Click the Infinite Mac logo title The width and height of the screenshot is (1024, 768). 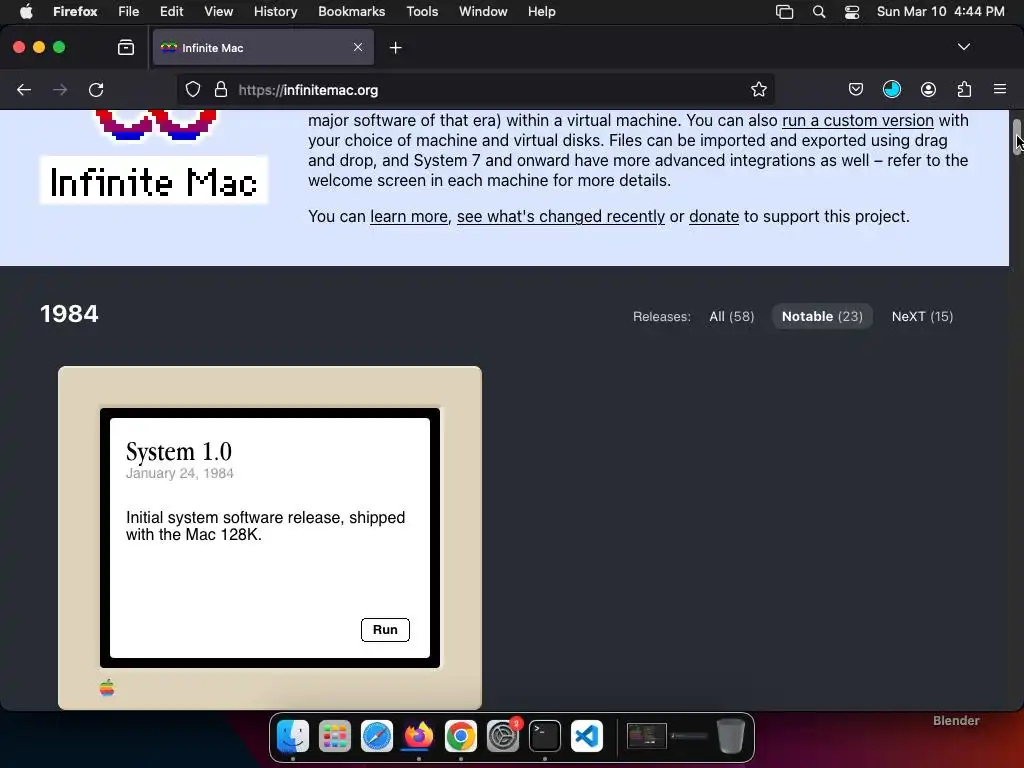pyautogui.click(x=153, y=182)
